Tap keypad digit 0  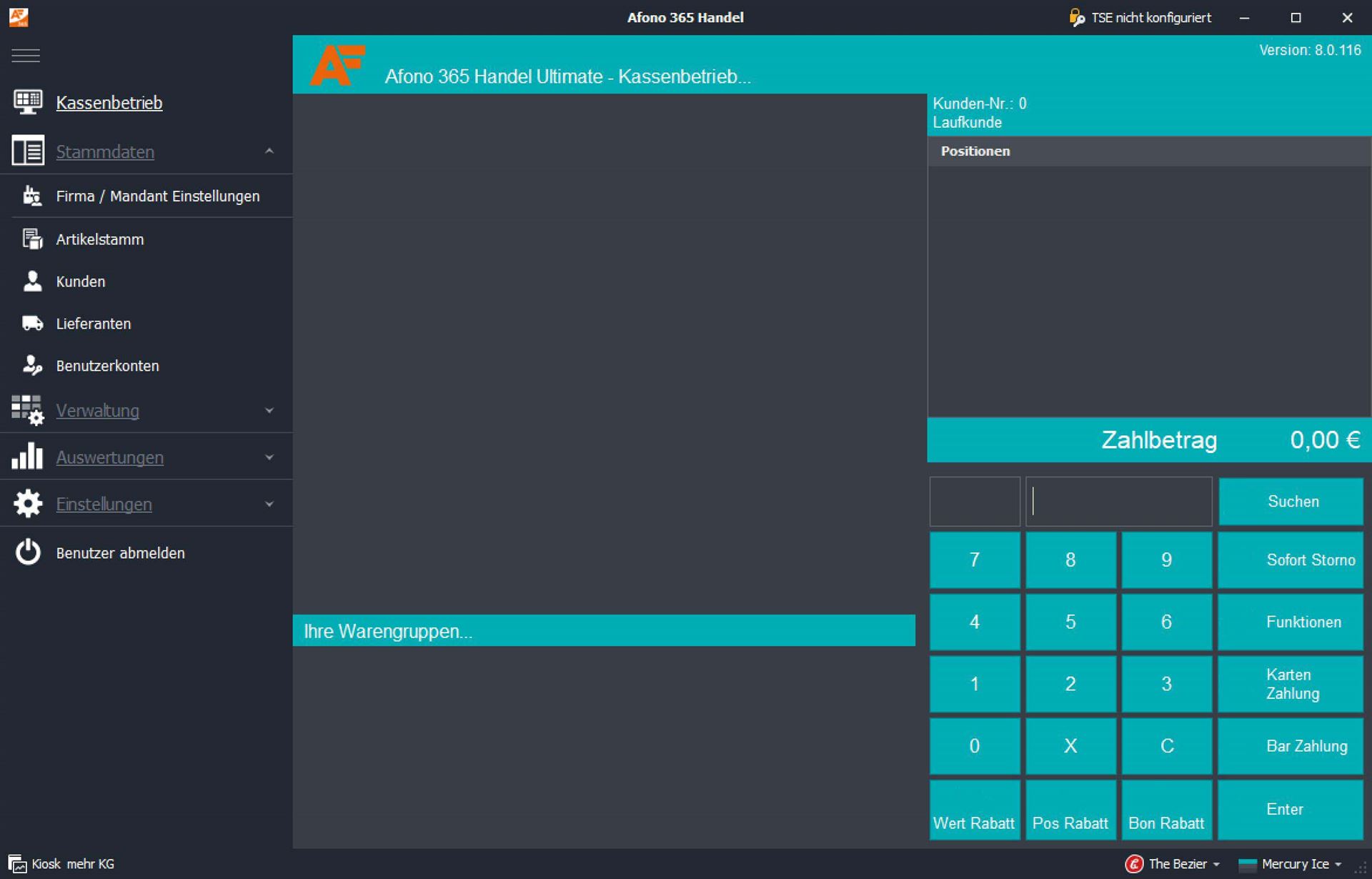[975, 746]
